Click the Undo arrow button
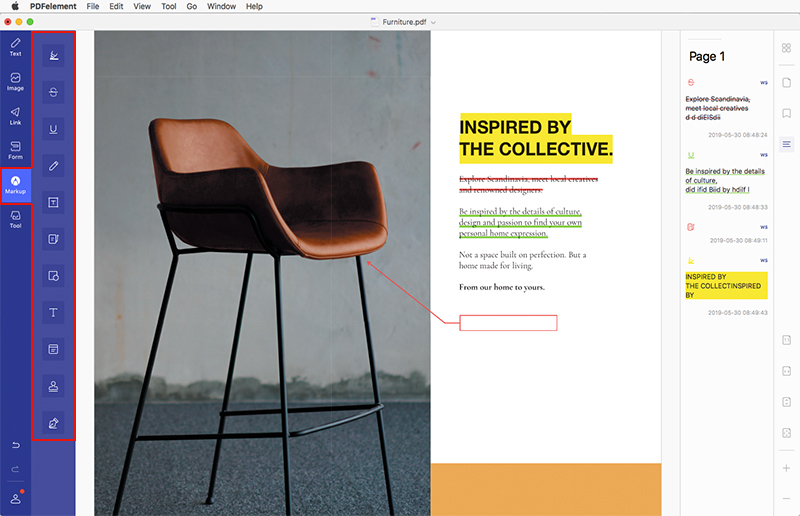The width and height of the screenshot is (800, 516). pyautogui.click(x=15, y=445)
